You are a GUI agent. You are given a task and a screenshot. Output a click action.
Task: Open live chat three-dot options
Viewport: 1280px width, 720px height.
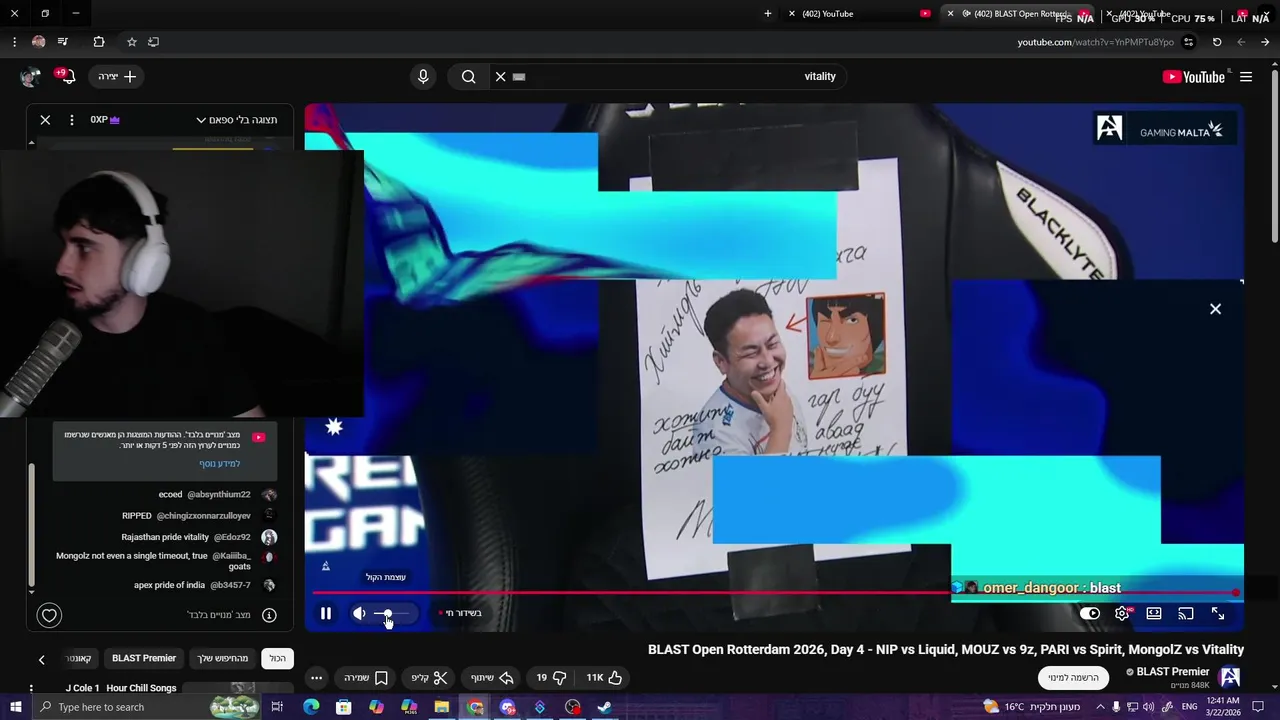point(71,120)
